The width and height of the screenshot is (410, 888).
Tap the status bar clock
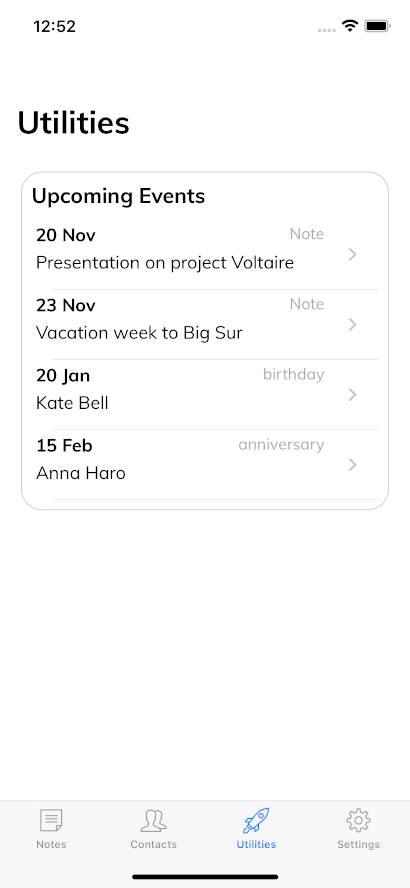click(x=54, y=27)
